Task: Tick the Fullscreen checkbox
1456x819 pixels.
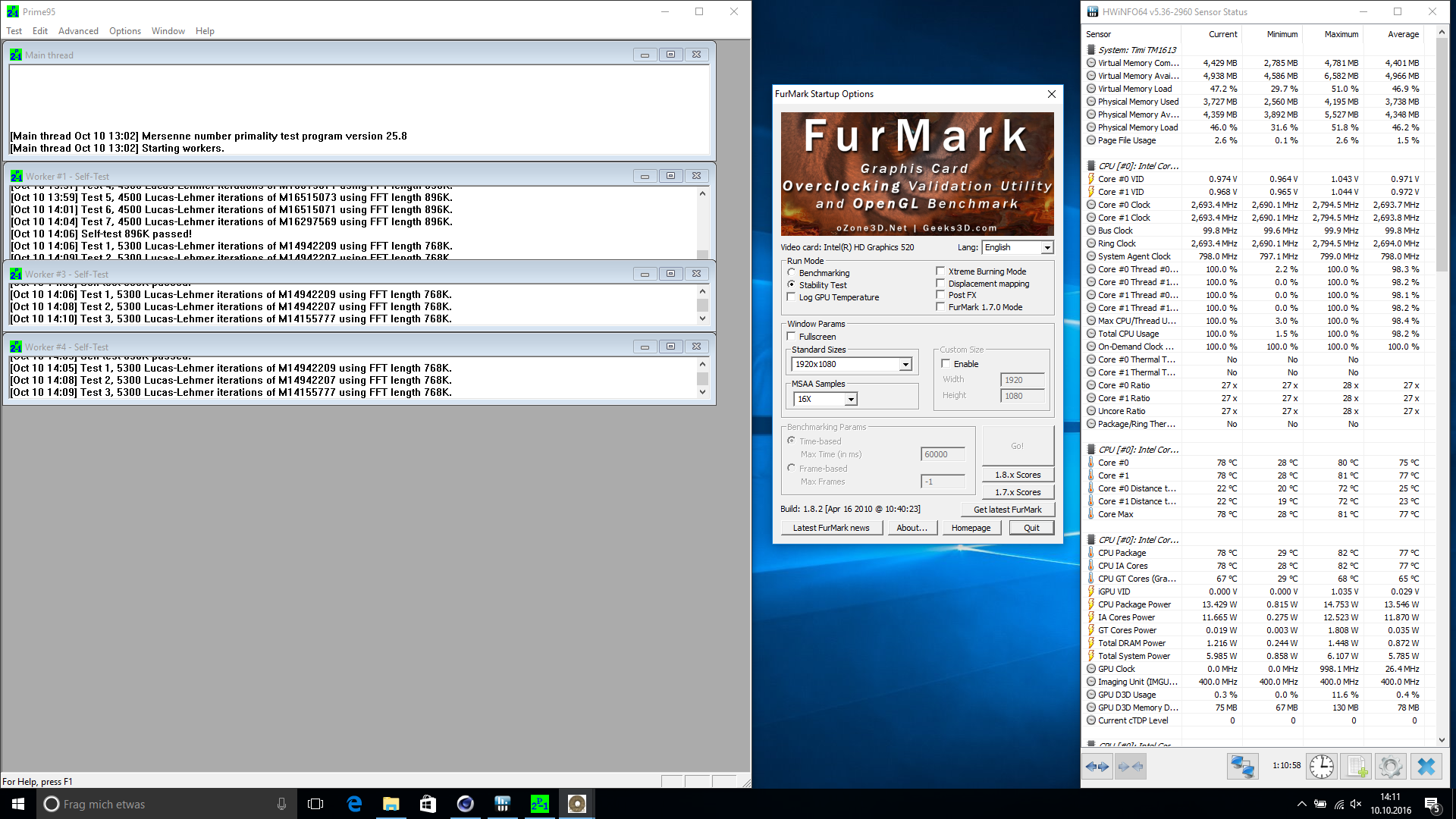Action: click(x=792, y=336)
